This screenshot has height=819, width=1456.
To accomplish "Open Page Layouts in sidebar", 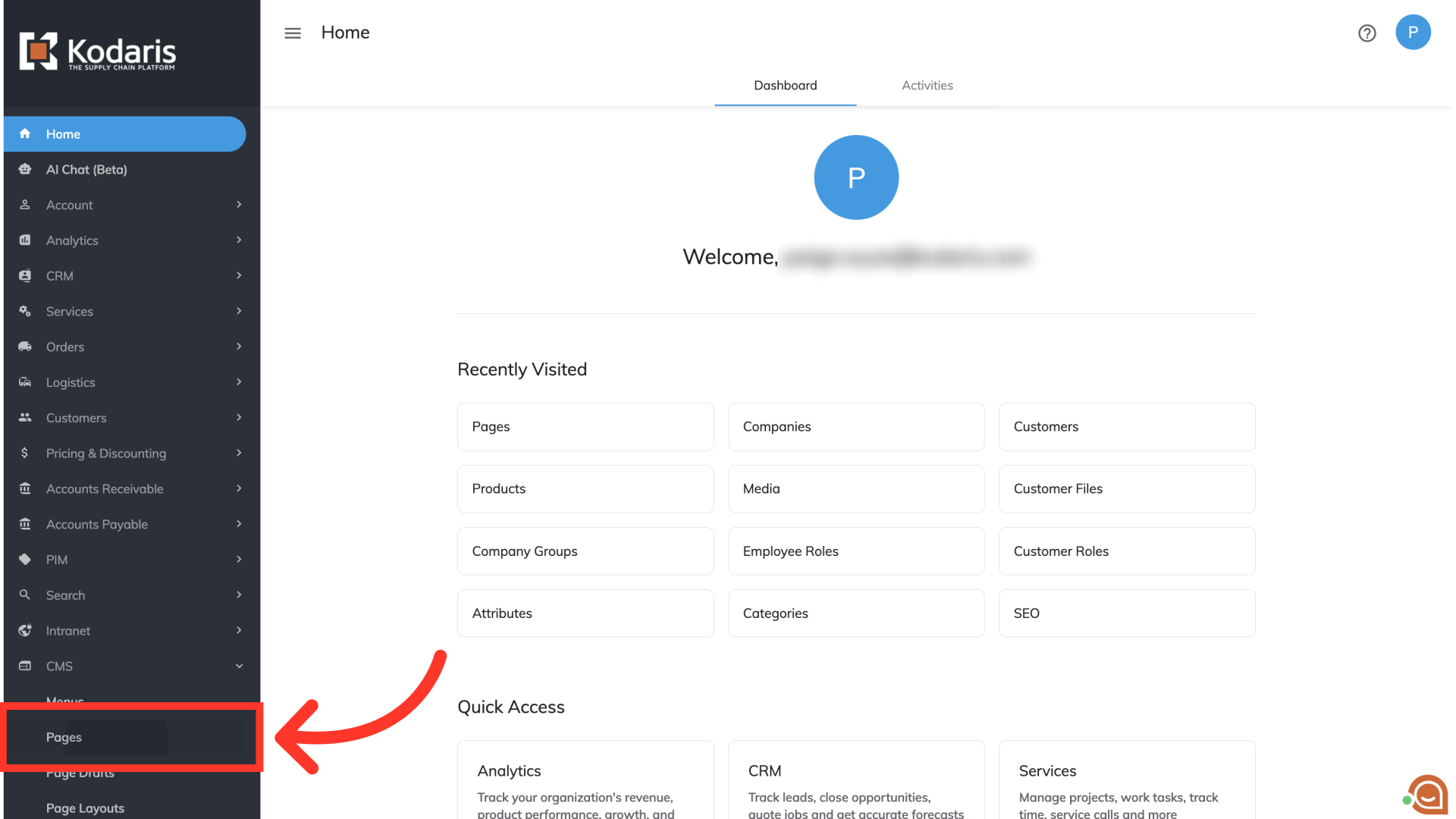I will coord(85,808).
